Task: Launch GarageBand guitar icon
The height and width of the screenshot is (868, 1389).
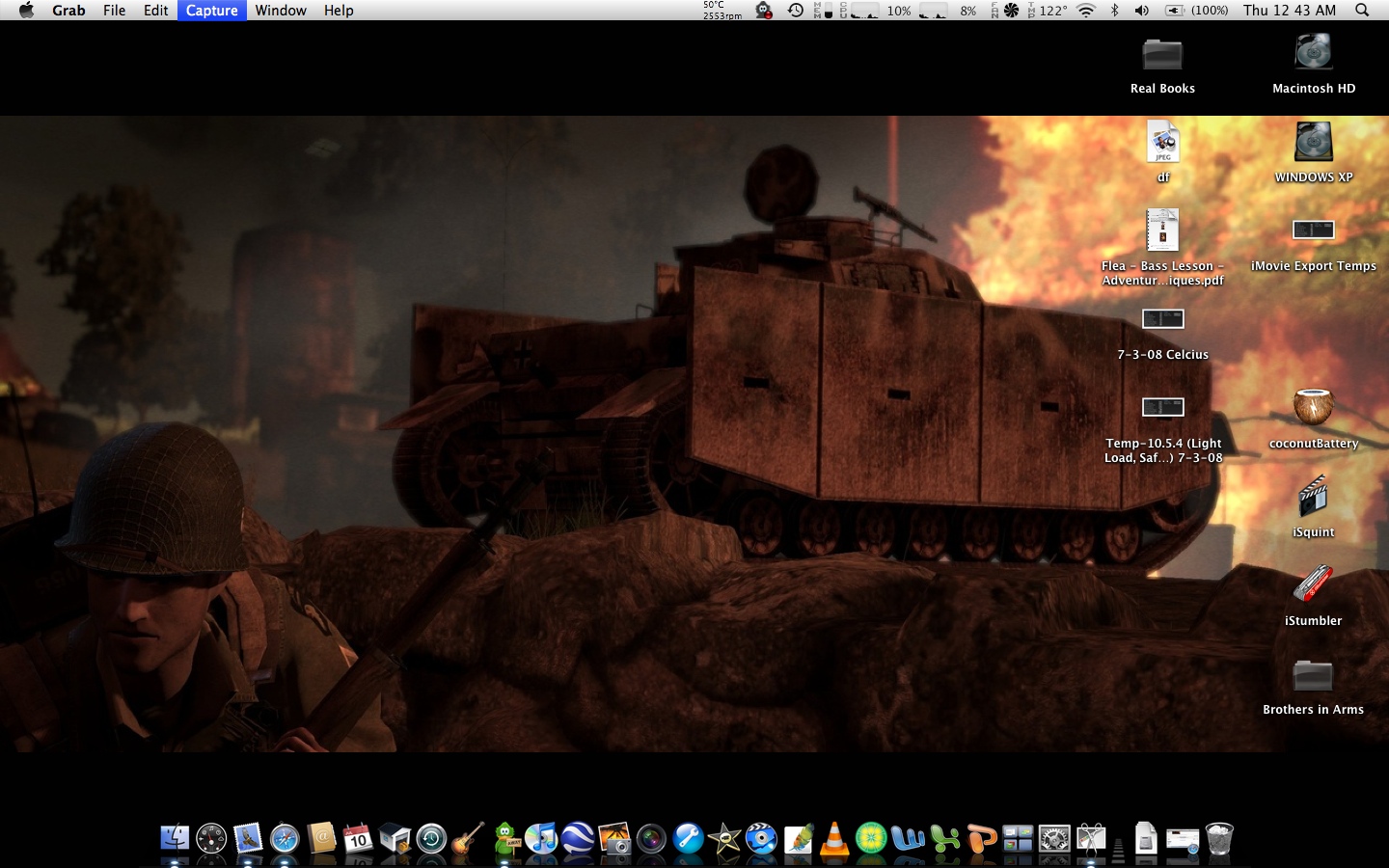Action: [x=468, y=839]
